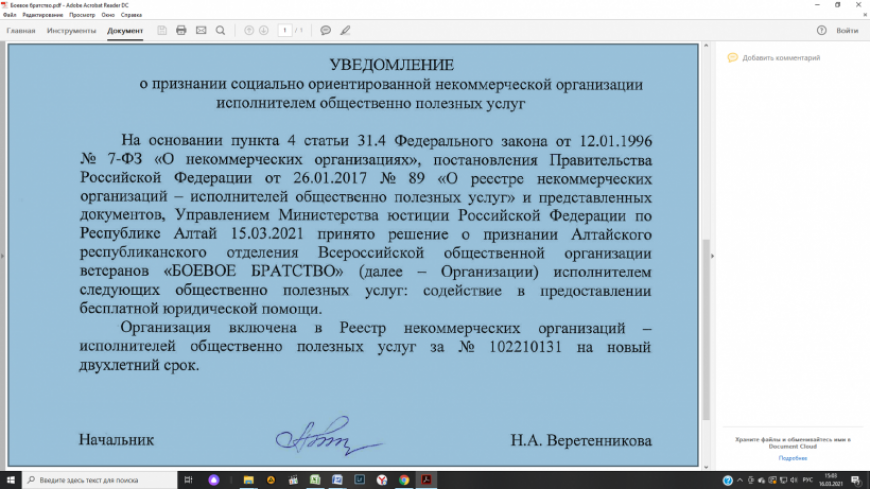This screenshot has width=870, height=489.
Task: Select the Highlight text pen tool
Action: point(345,31)
